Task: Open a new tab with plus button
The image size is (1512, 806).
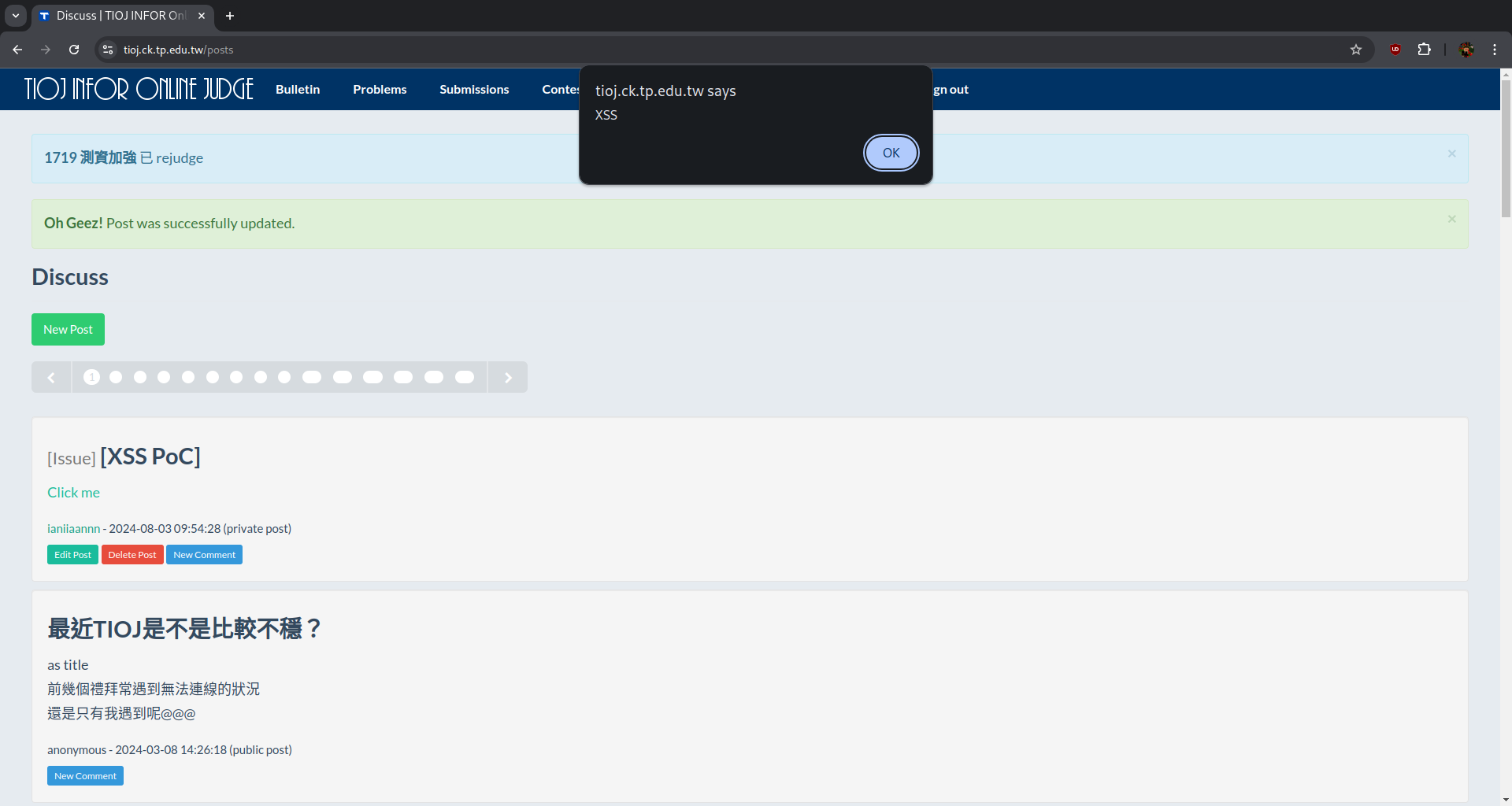Action: [x=230, y=16]
